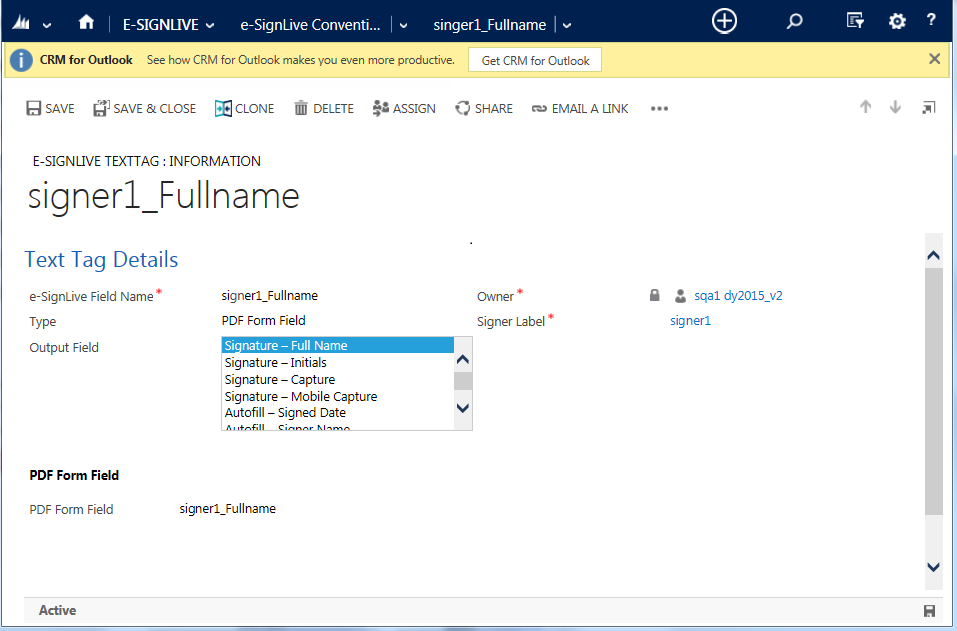957x631 pixels.
Task: Click the bold PDF Form Field section heading
Action: [x=74, y=475]
